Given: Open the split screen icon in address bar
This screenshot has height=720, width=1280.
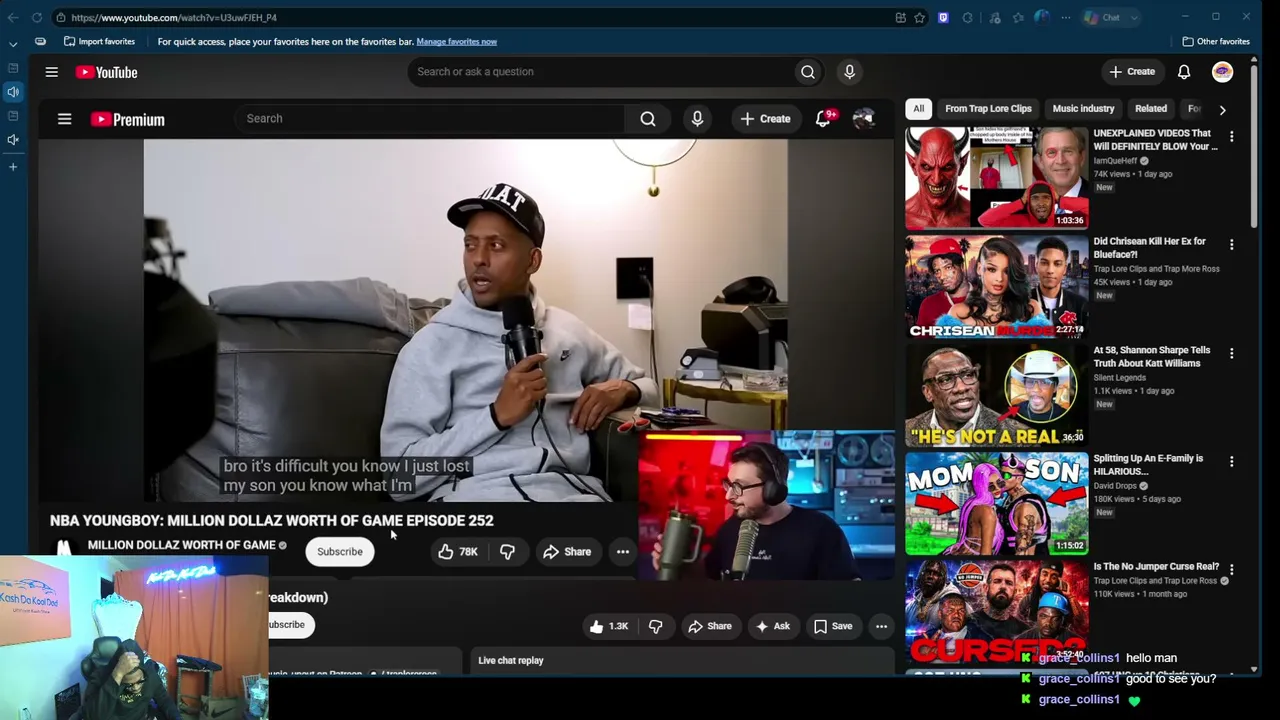Looking at the screenshot, I should coord(901,17).
